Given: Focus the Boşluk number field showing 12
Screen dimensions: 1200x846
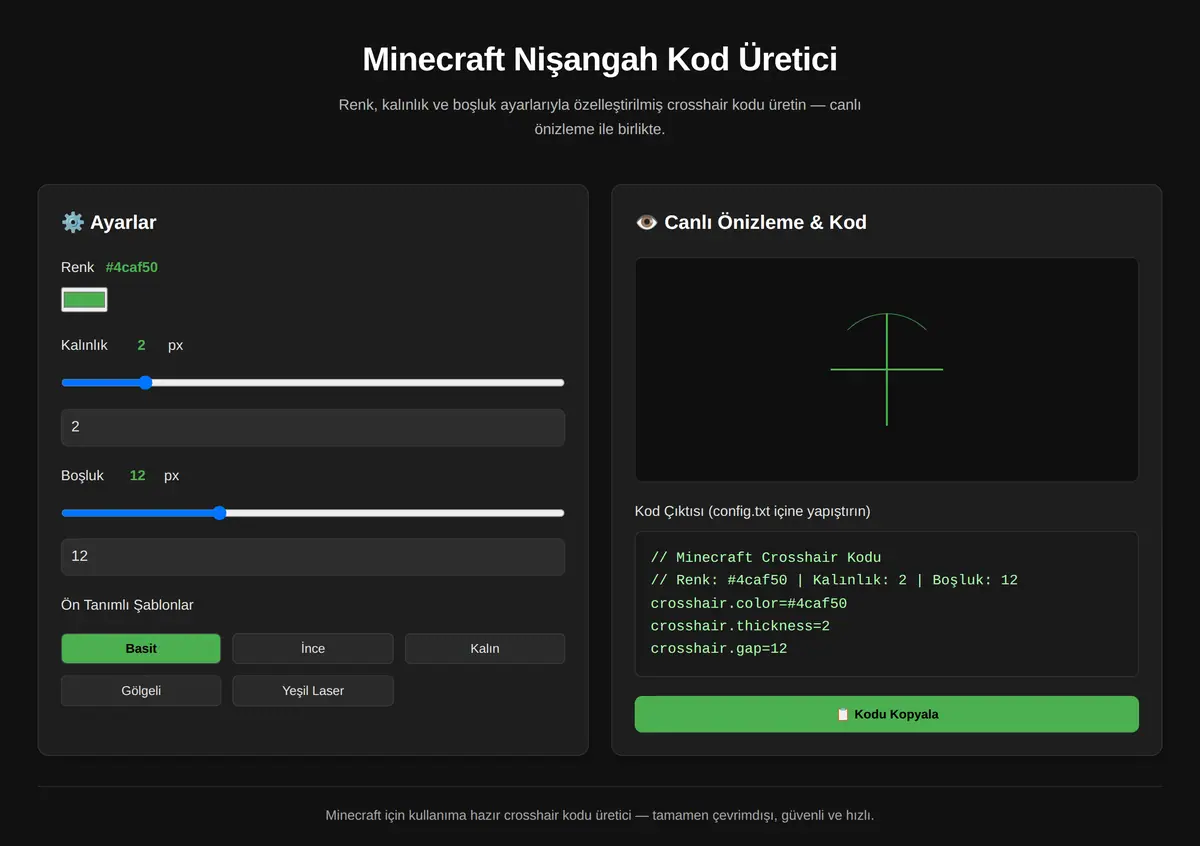Looking at the screenshot, I should coord(313,556).
